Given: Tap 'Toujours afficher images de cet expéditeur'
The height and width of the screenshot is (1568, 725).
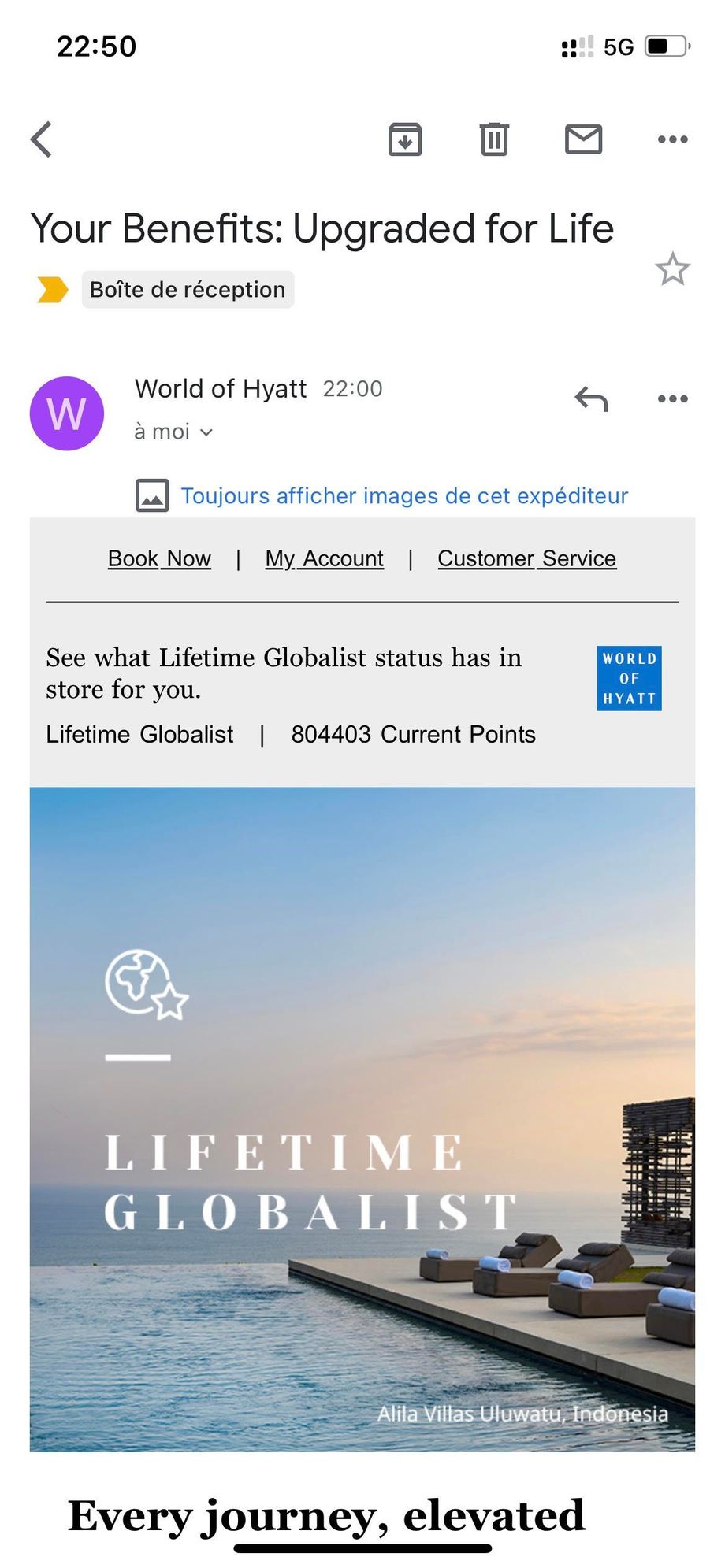Looking at the screenshot, I should pyautogui.click(x=404, y=496).
